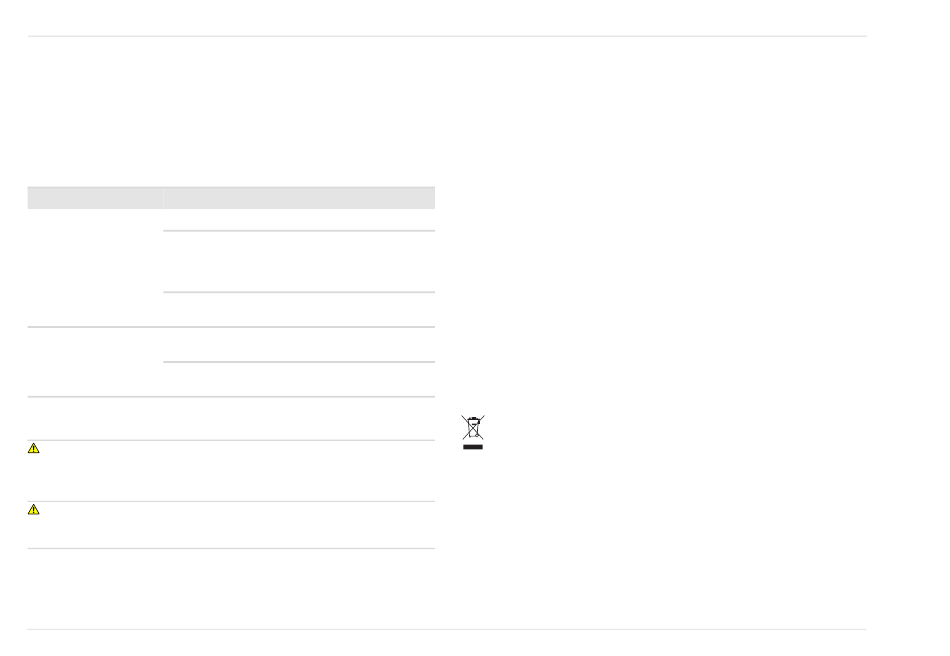Click the third blank right-column cell below the header
Screen dimensions: 950x656
click(299, 310)
